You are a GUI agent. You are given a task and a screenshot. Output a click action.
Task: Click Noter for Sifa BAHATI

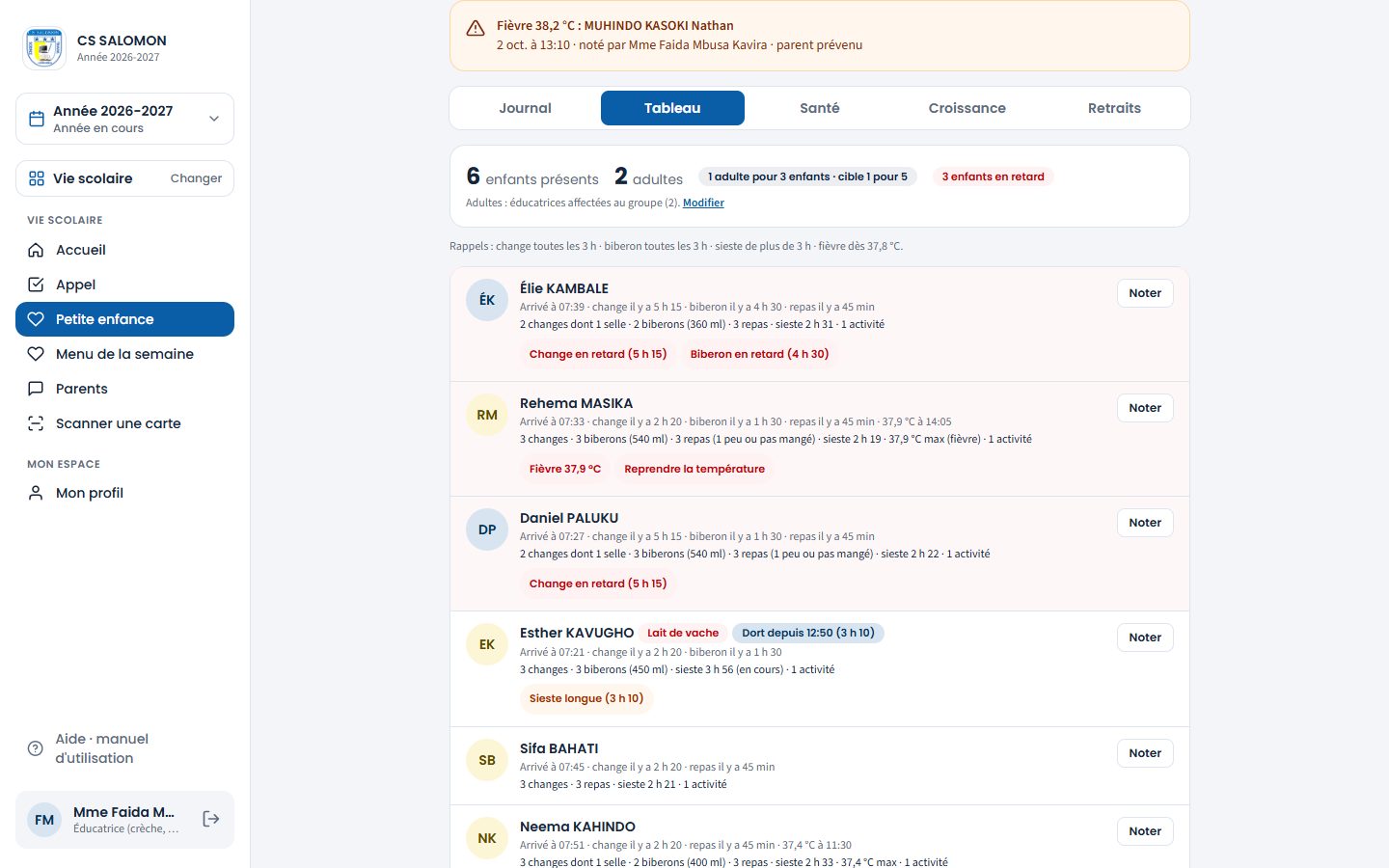point(1145,753)
